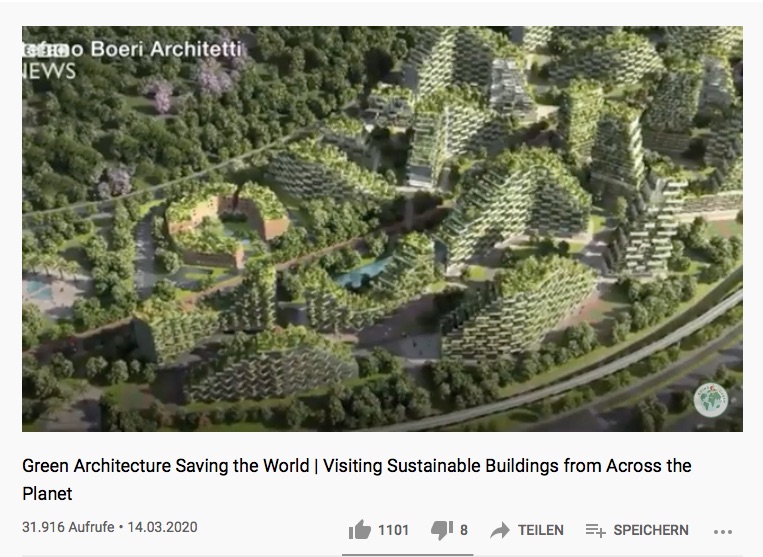Pause the video by clicking player center
This screenshot has height=557, width=763.
coord(382,229)
